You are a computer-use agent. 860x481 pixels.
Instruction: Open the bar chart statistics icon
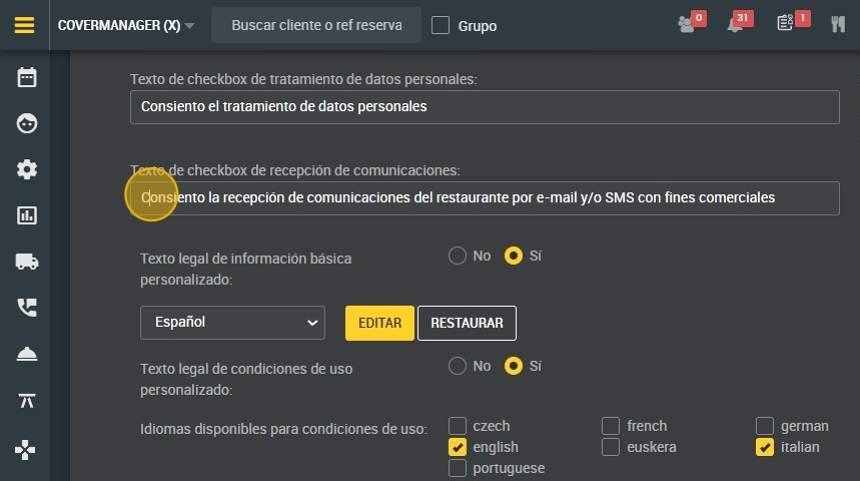click(27, 215)
